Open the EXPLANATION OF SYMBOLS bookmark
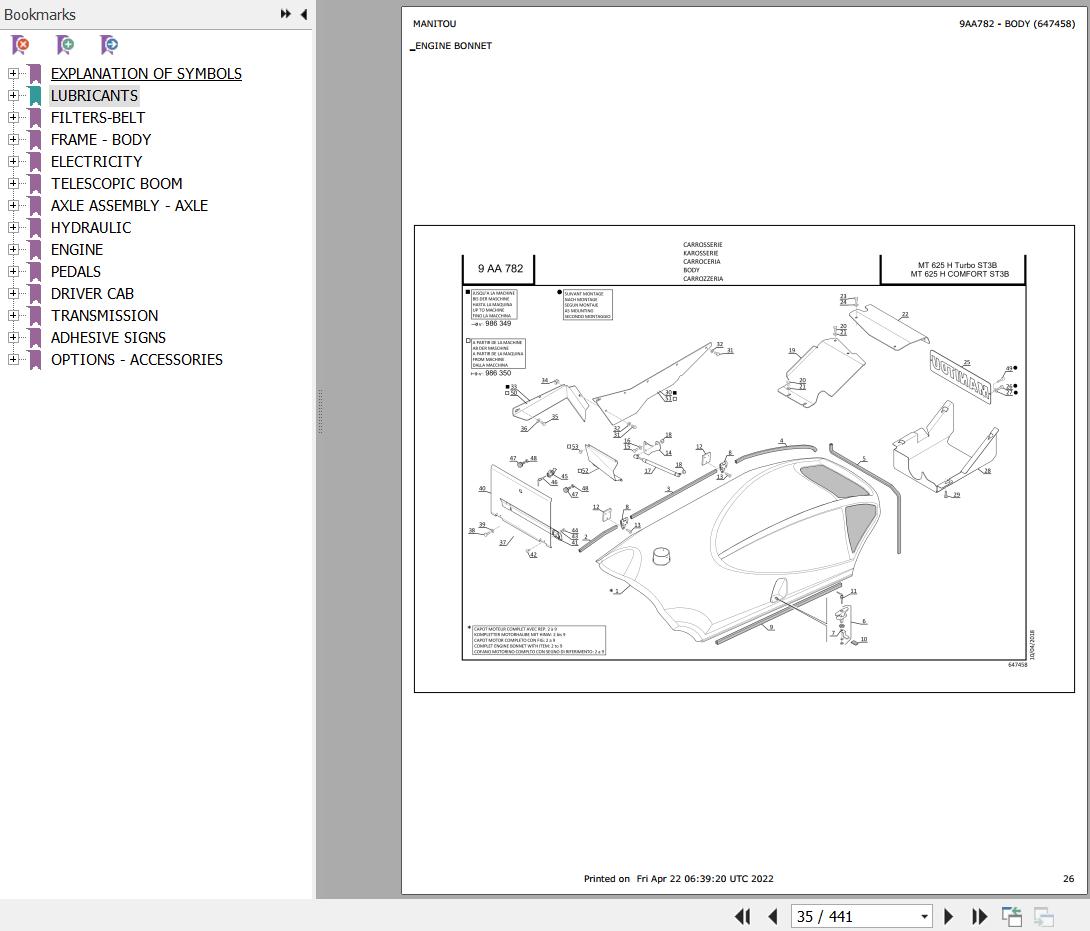Image resolution: width=1090 pixels, height=931 pixels. click(x=146, y=74)
